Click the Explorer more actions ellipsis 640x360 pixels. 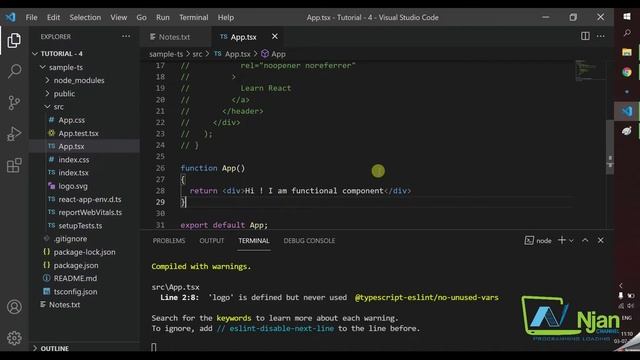click(126, 36)
